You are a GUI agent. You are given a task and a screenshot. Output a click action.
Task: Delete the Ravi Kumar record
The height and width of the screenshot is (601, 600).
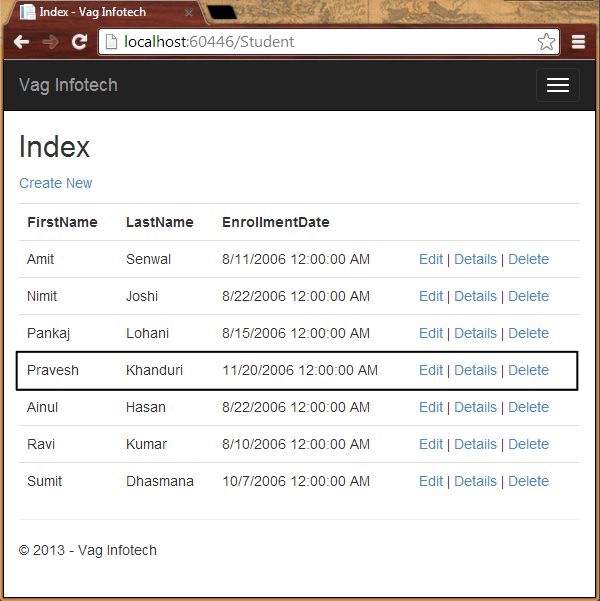tap(528, 444)
